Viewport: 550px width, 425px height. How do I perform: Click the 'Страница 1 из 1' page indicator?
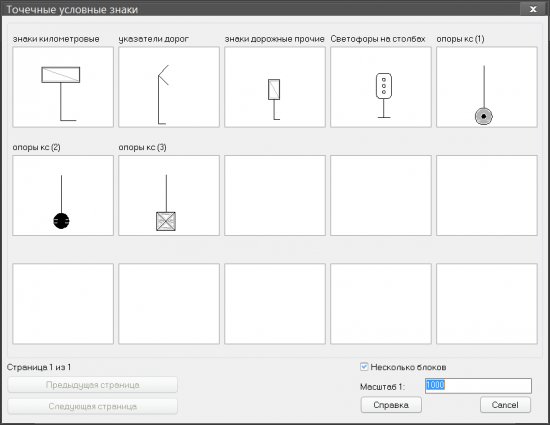39,367
